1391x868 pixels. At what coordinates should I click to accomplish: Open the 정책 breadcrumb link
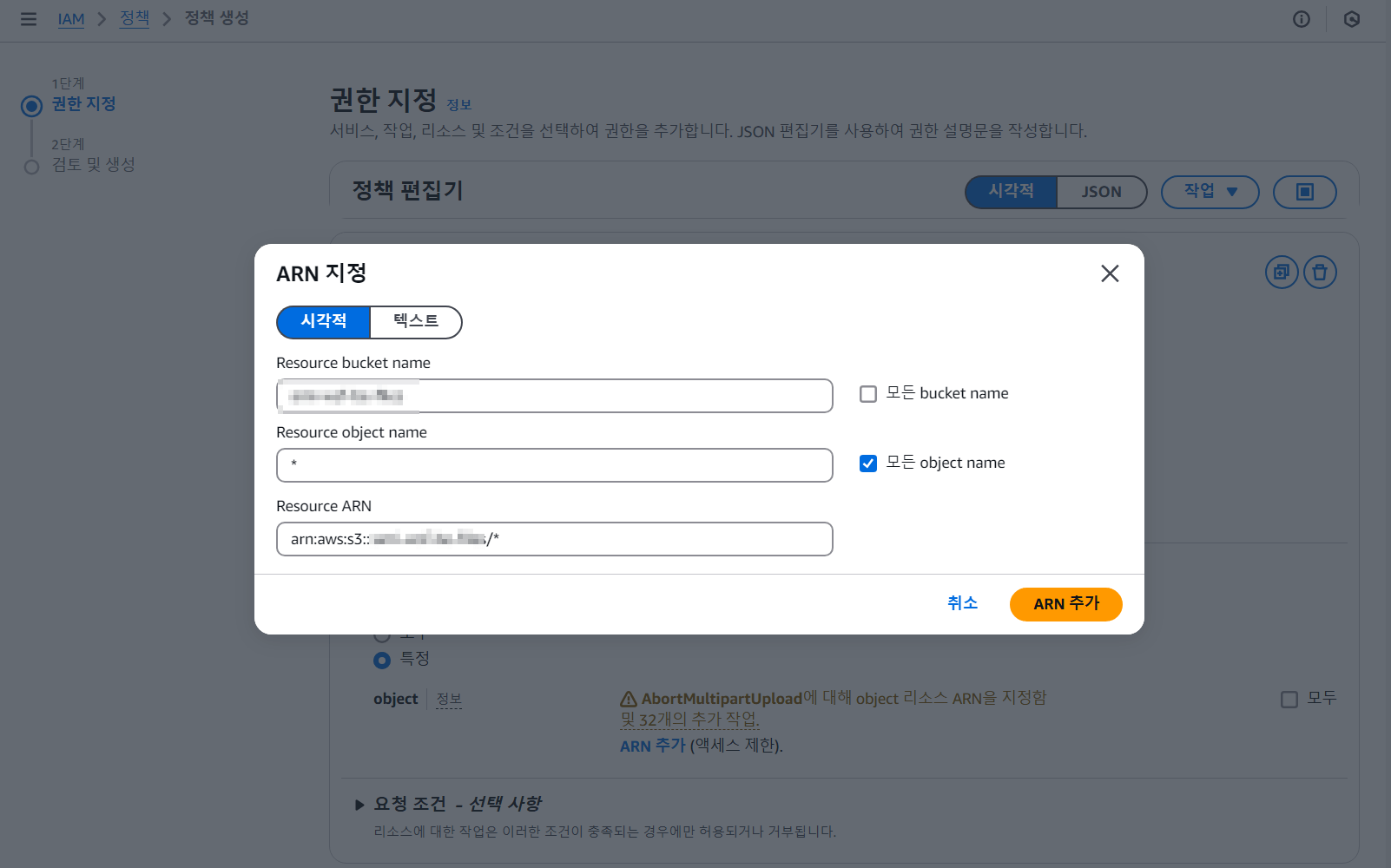point(135,19)
